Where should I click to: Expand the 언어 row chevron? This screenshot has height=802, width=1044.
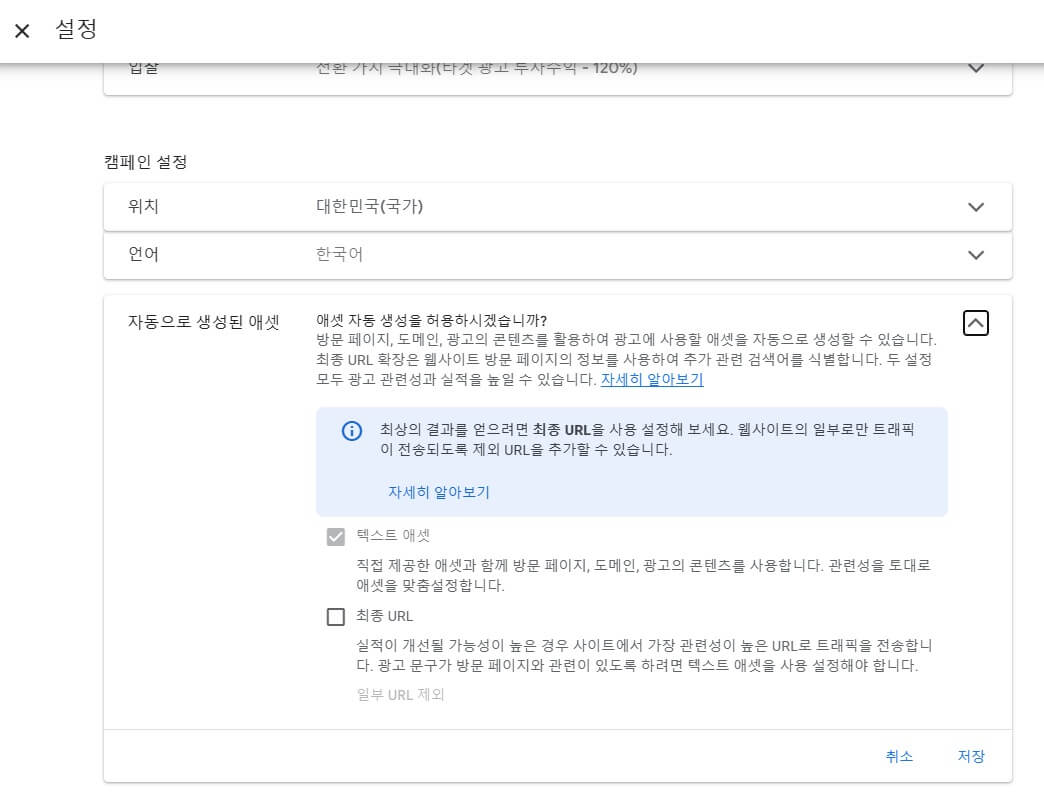point(975,255)
